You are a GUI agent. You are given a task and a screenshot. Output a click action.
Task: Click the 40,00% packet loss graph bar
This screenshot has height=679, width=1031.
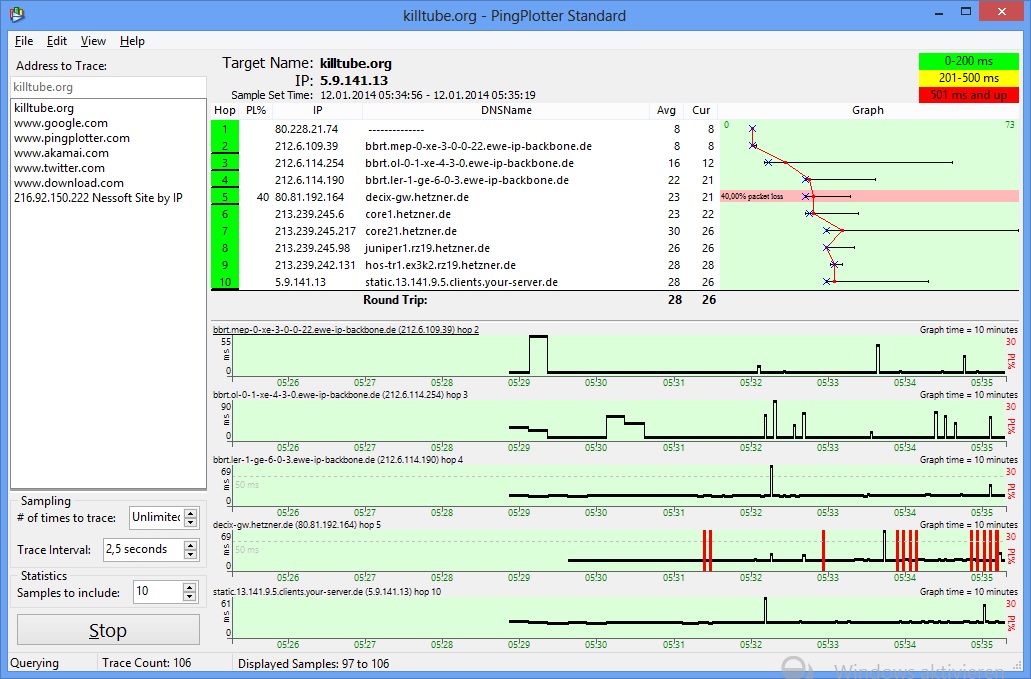coord(869,197)
